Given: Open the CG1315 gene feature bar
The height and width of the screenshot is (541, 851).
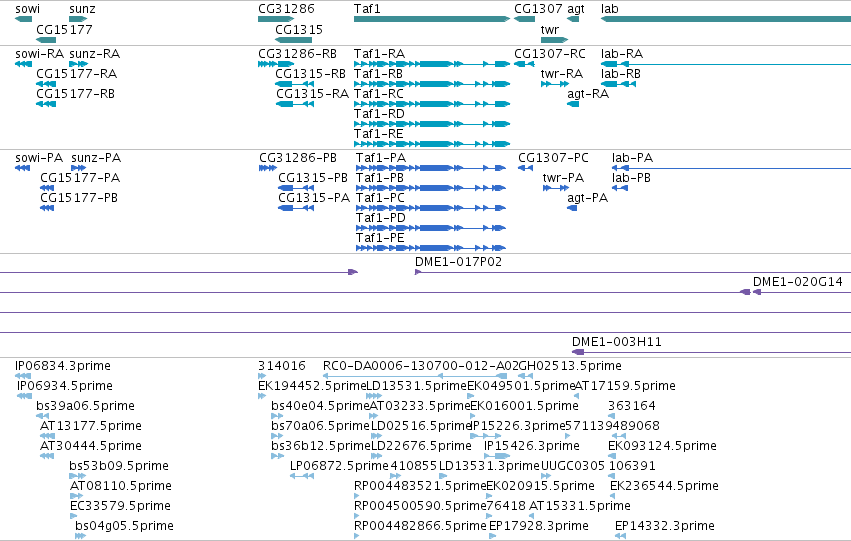Looking at the screenshot, I should [x=293, y=40].
